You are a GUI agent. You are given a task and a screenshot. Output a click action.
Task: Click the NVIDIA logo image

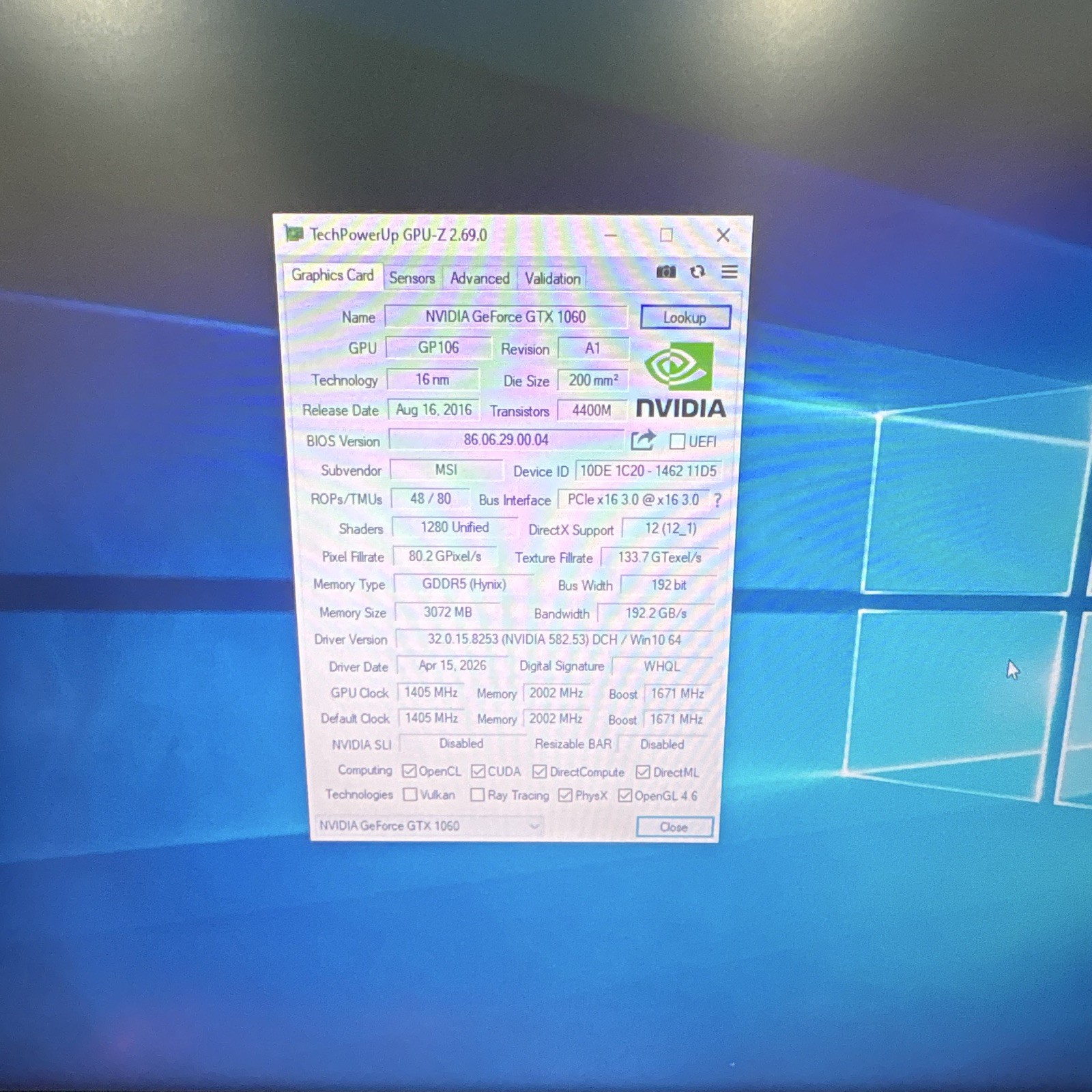(681, 379)
